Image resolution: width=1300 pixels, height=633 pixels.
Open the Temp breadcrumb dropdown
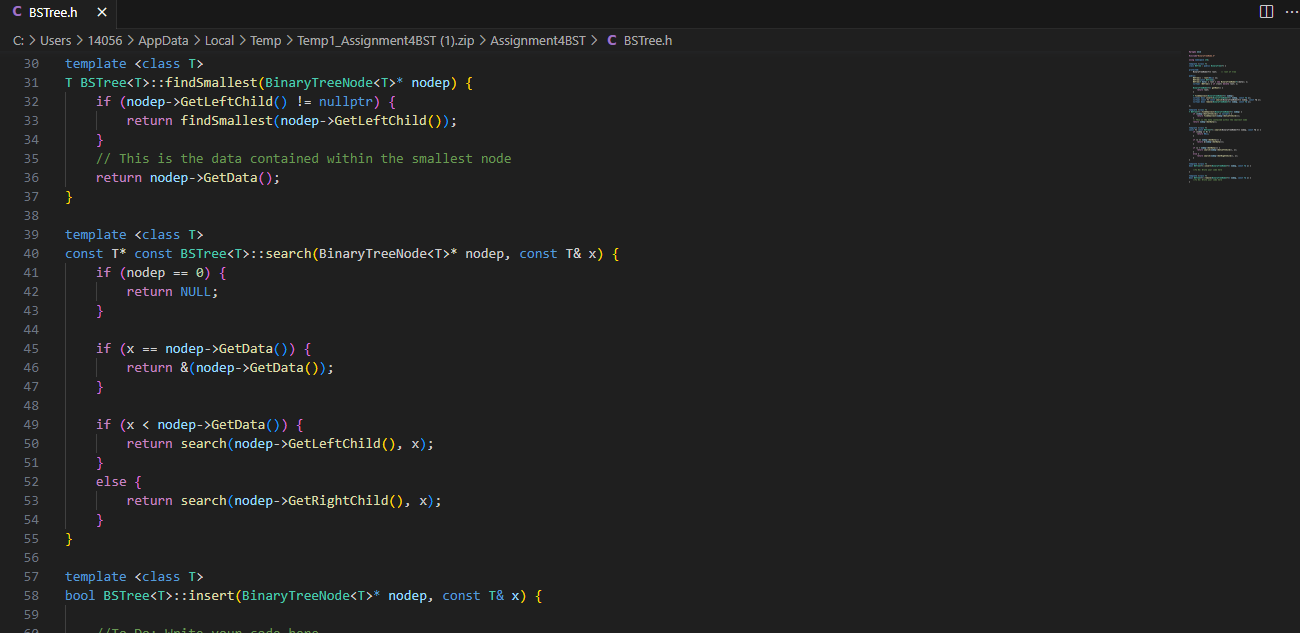point(266,40)
